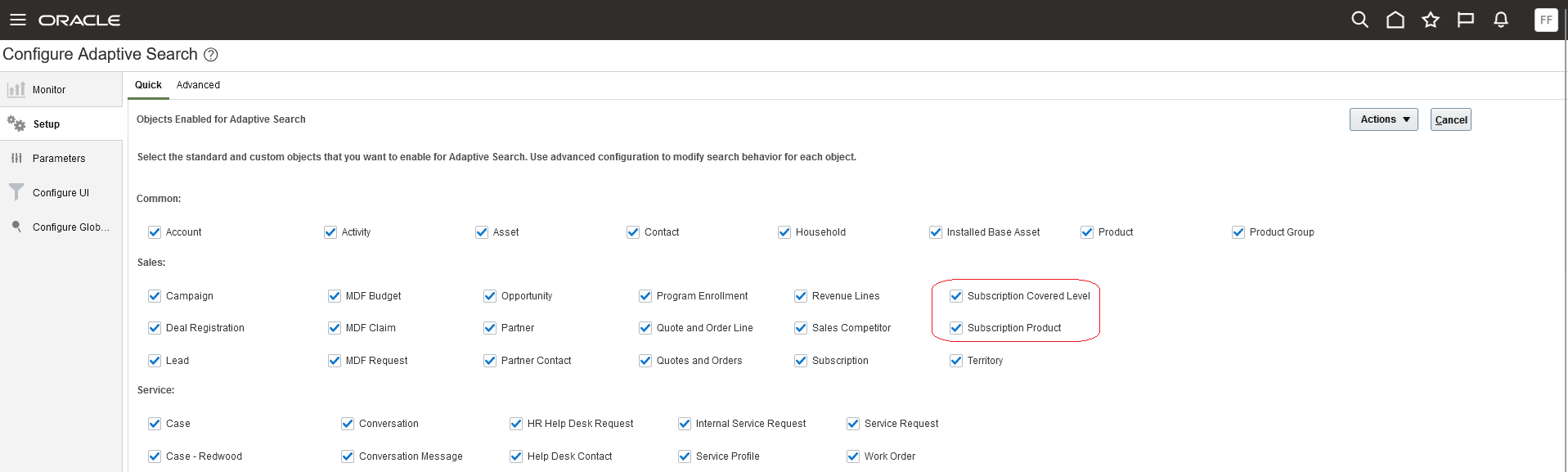Open the Notifications bell icon

pos(1501,20)
